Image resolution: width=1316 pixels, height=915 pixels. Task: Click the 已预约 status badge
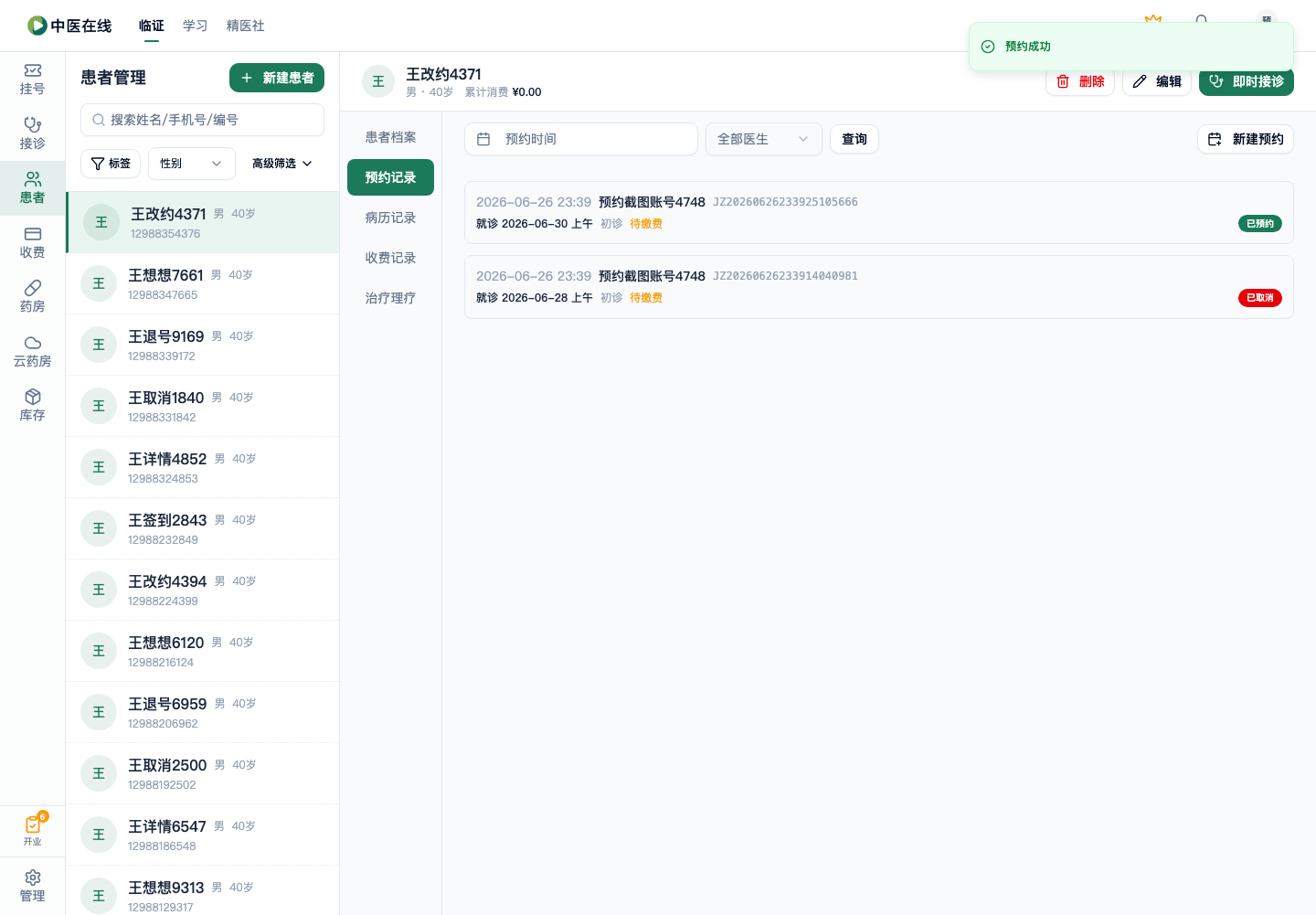click(1260, 224)
